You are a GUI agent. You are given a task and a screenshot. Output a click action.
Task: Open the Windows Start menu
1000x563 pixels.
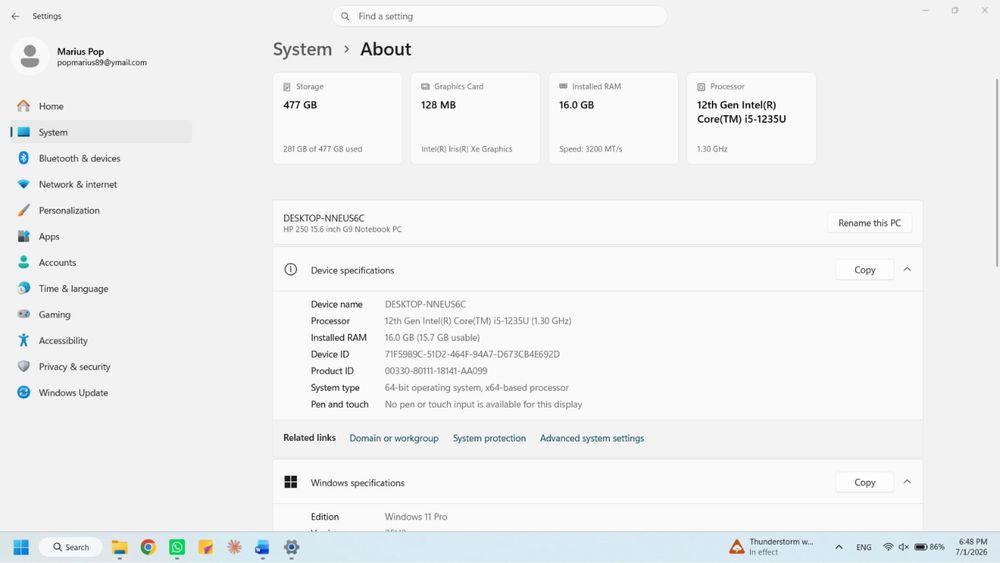(x=21, y=547)
